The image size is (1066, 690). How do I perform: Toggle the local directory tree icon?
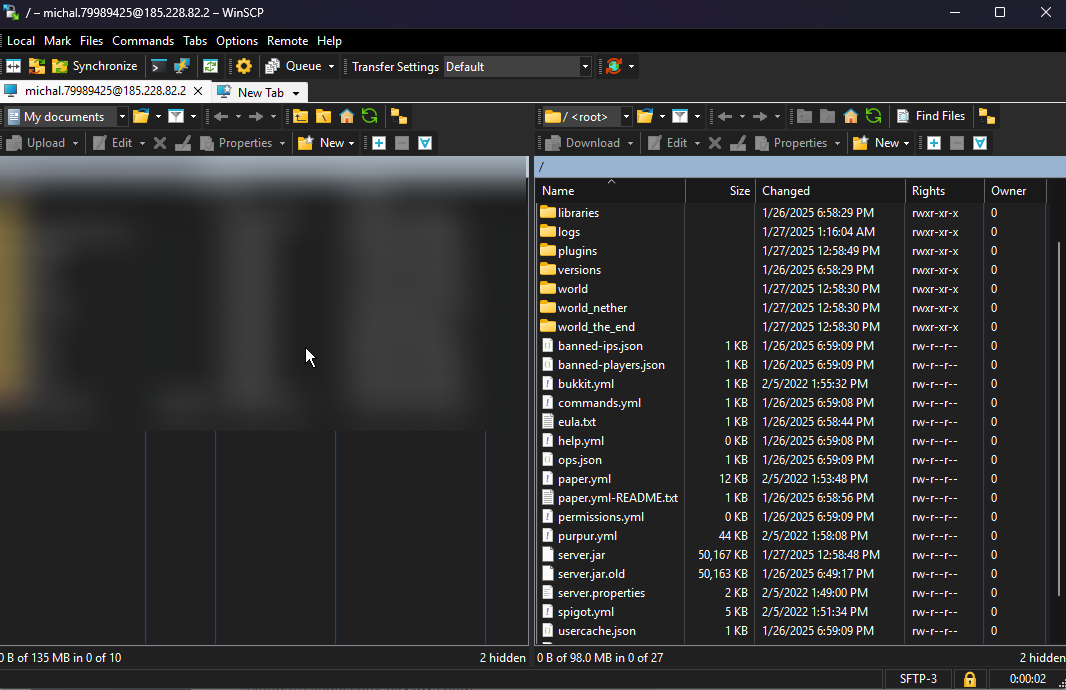coord(399,116)
